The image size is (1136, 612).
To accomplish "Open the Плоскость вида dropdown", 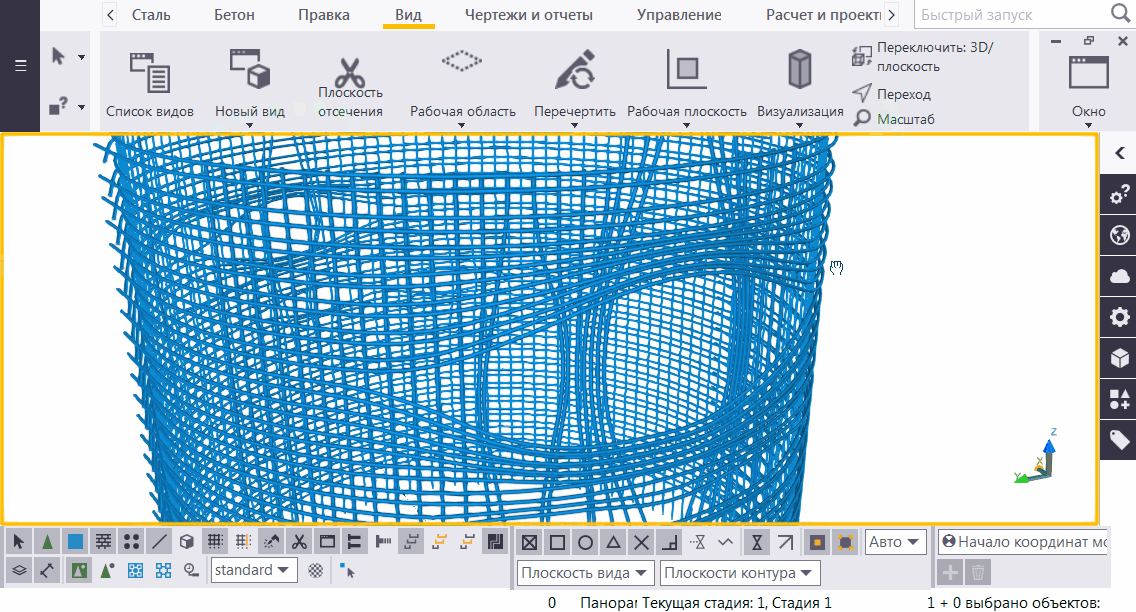I will pos(585,573).
